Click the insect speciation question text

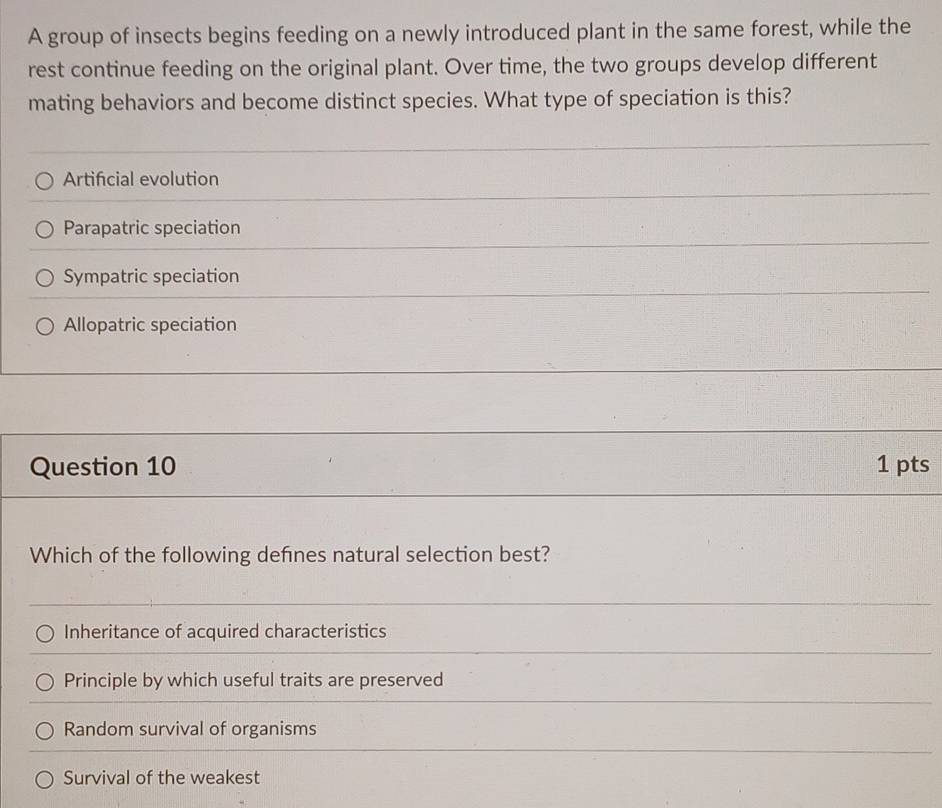469,66
